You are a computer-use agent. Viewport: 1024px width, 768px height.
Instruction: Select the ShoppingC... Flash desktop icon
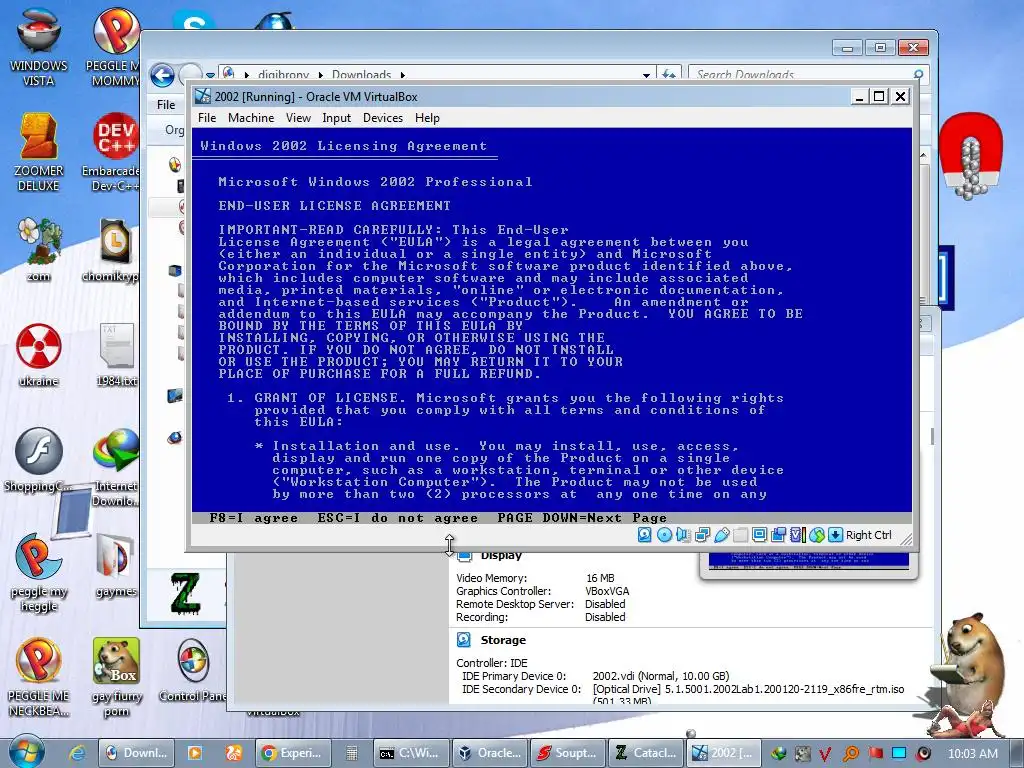click(39, 460)
